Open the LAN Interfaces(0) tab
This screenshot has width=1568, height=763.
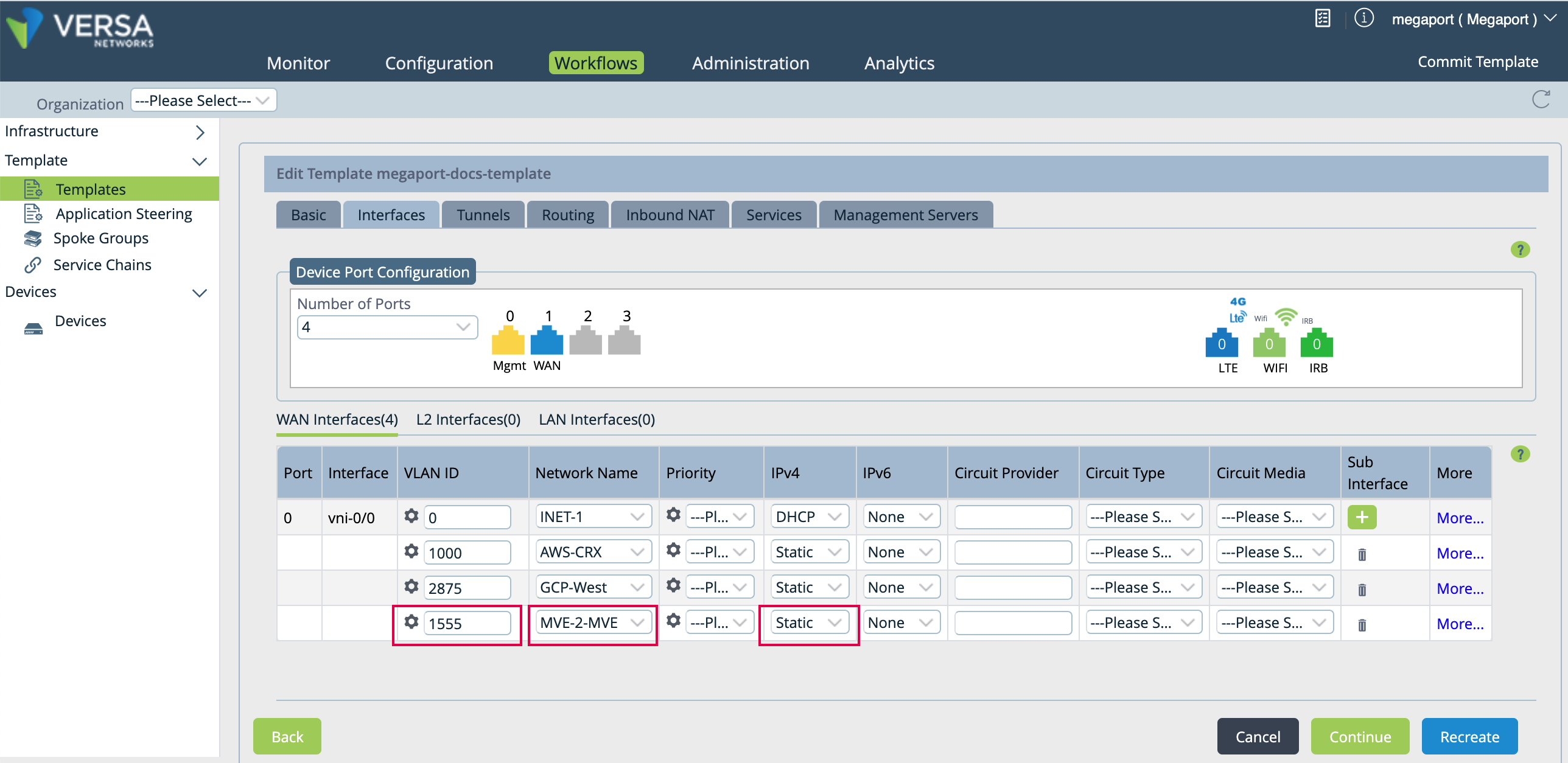(597, 419)
